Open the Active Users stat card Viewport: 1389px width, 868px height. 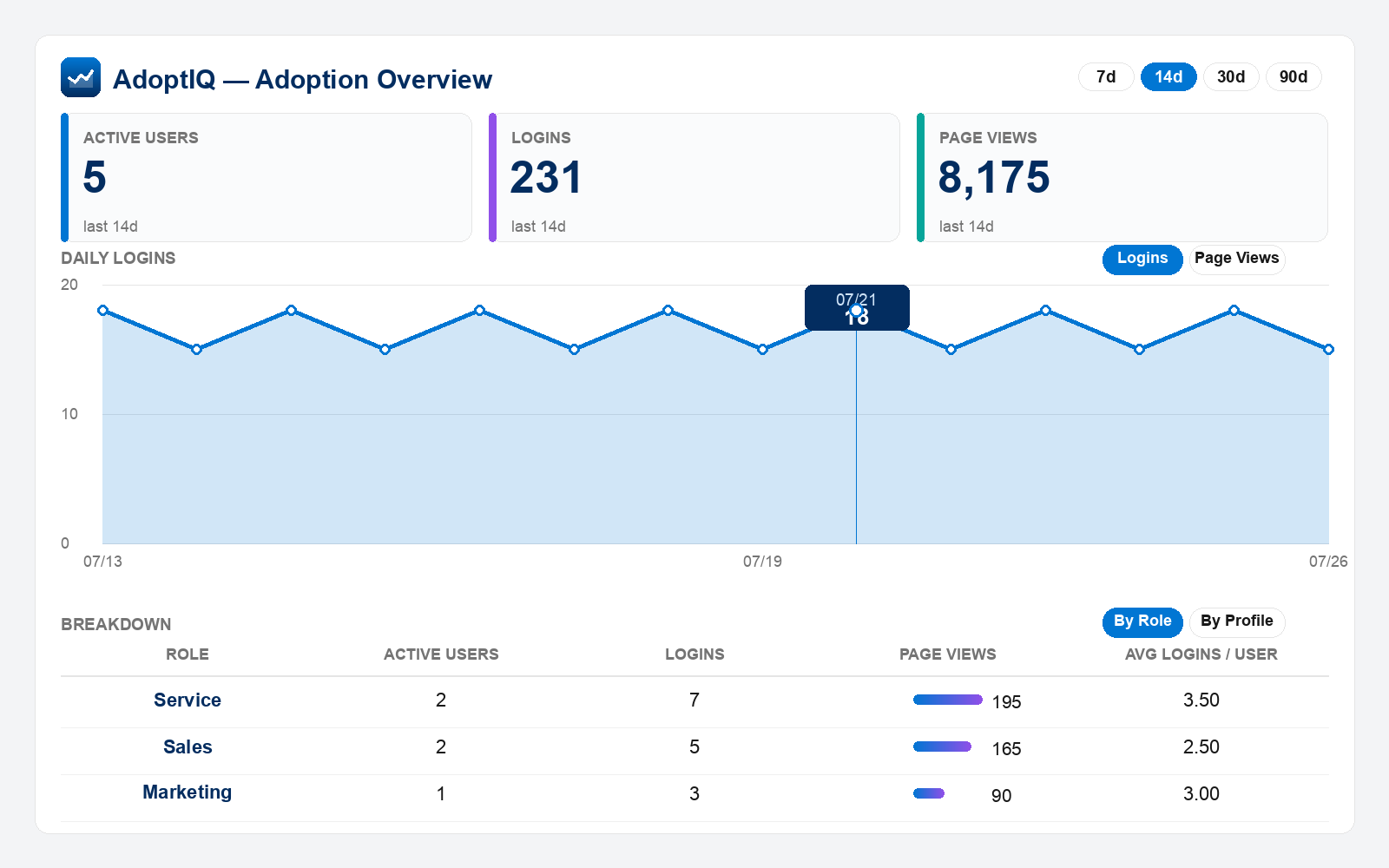(x=267, y=178)
